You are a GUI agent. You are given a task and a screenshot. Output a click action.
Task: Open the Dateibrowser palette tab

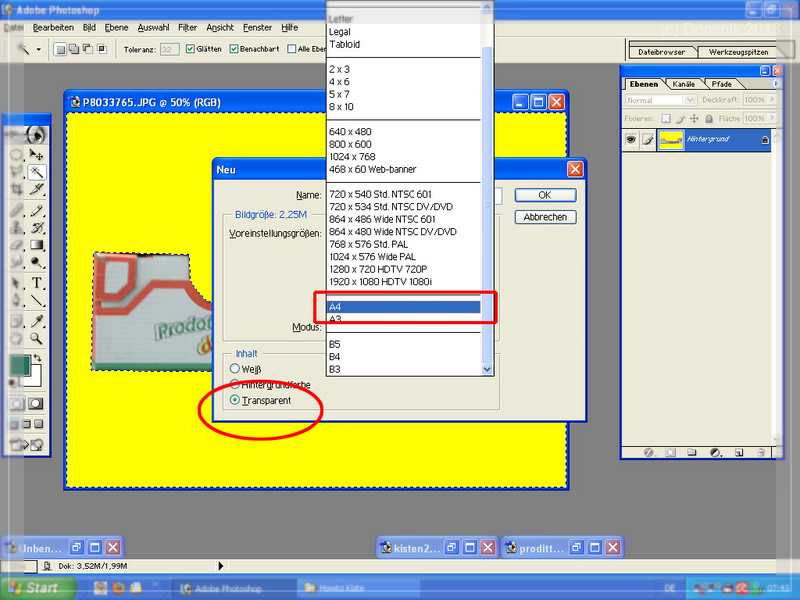click(x=661, y=52)
